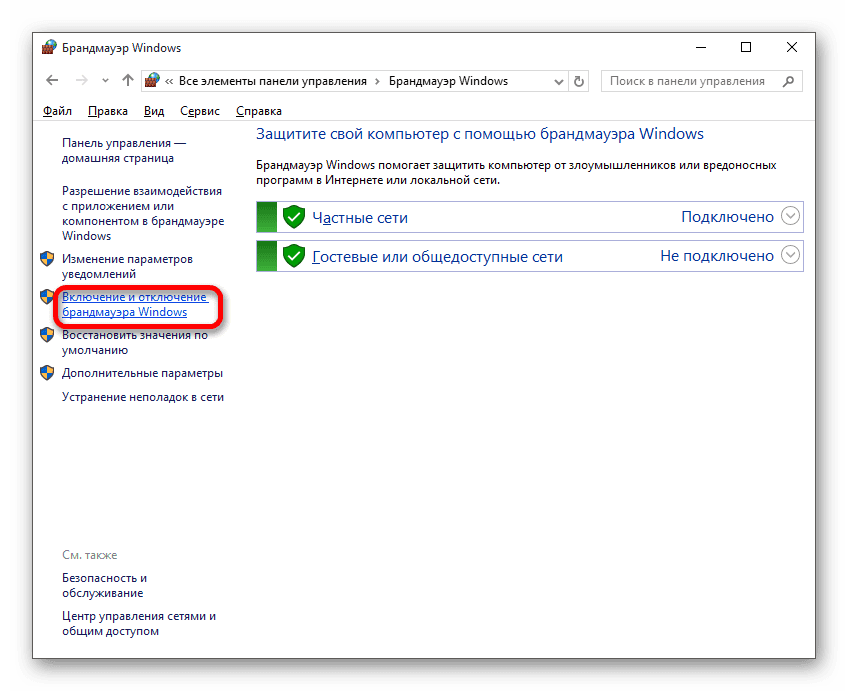Maximize the Брандмауэр Windows window
This screenshot has height=691, width=848.
[x=746, y=48]
